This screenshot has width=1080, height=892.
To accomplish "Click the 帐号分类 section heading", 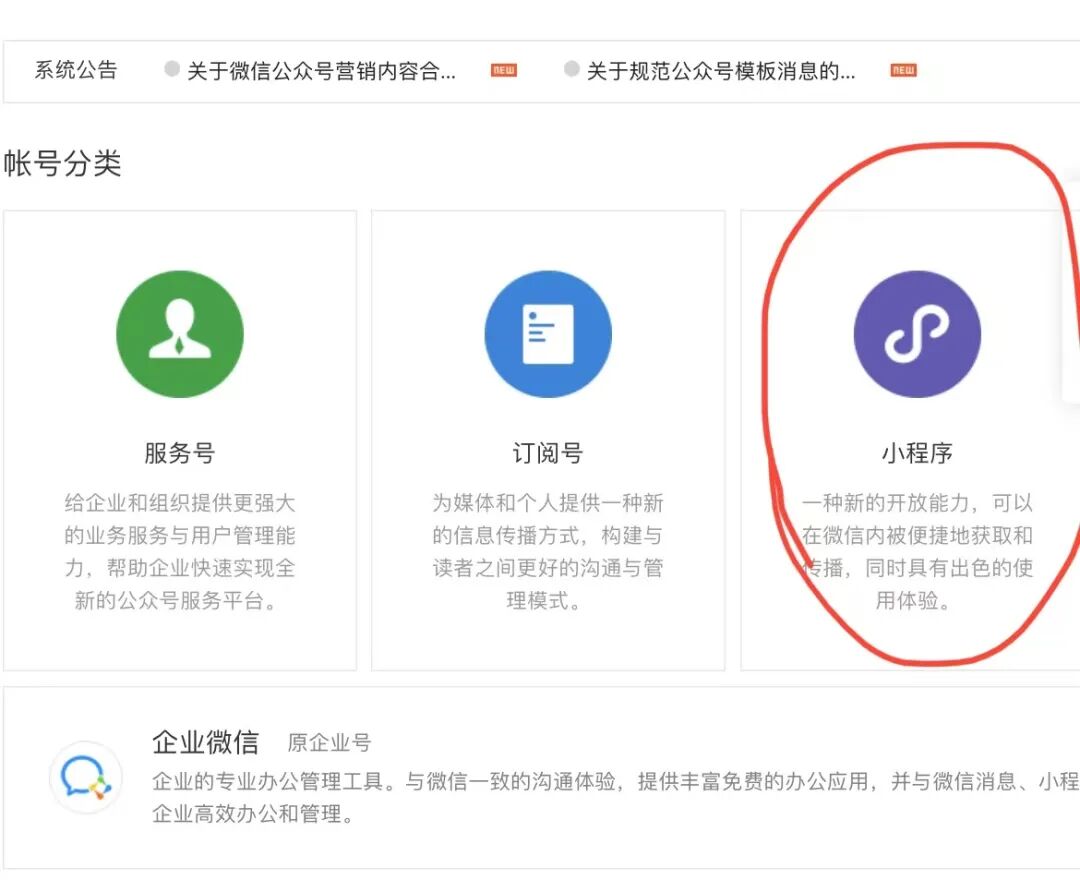I will tap(62, 164).
